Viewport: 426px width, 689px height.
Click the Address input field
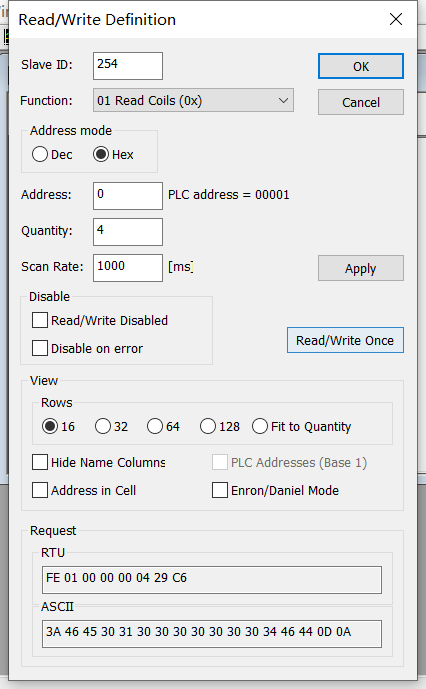click(x=128, y=196)
